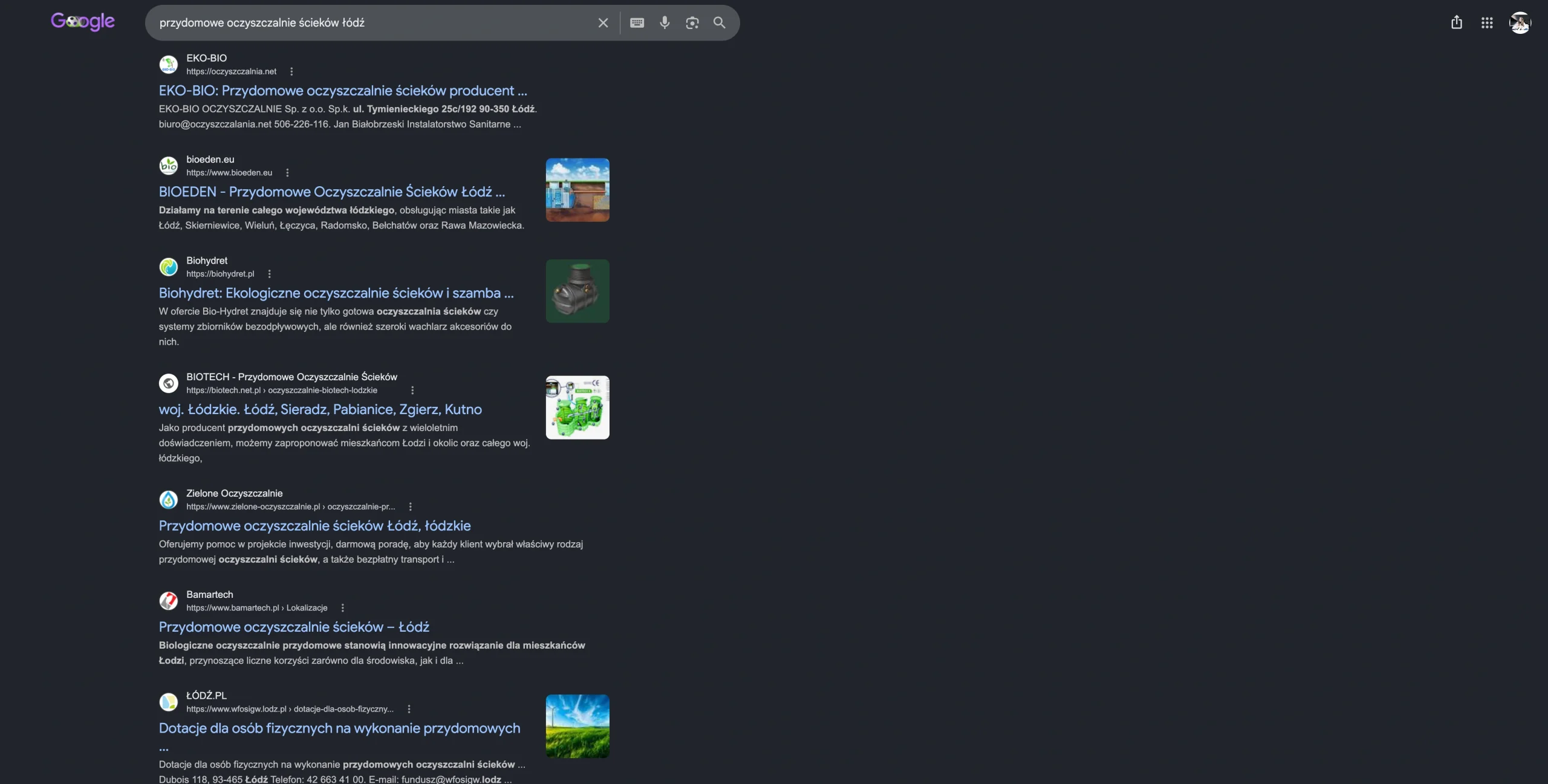Screen dimensions: 1548x784
Task: Submit search with magnifying glass icon
Action: [x=719, y=23]
